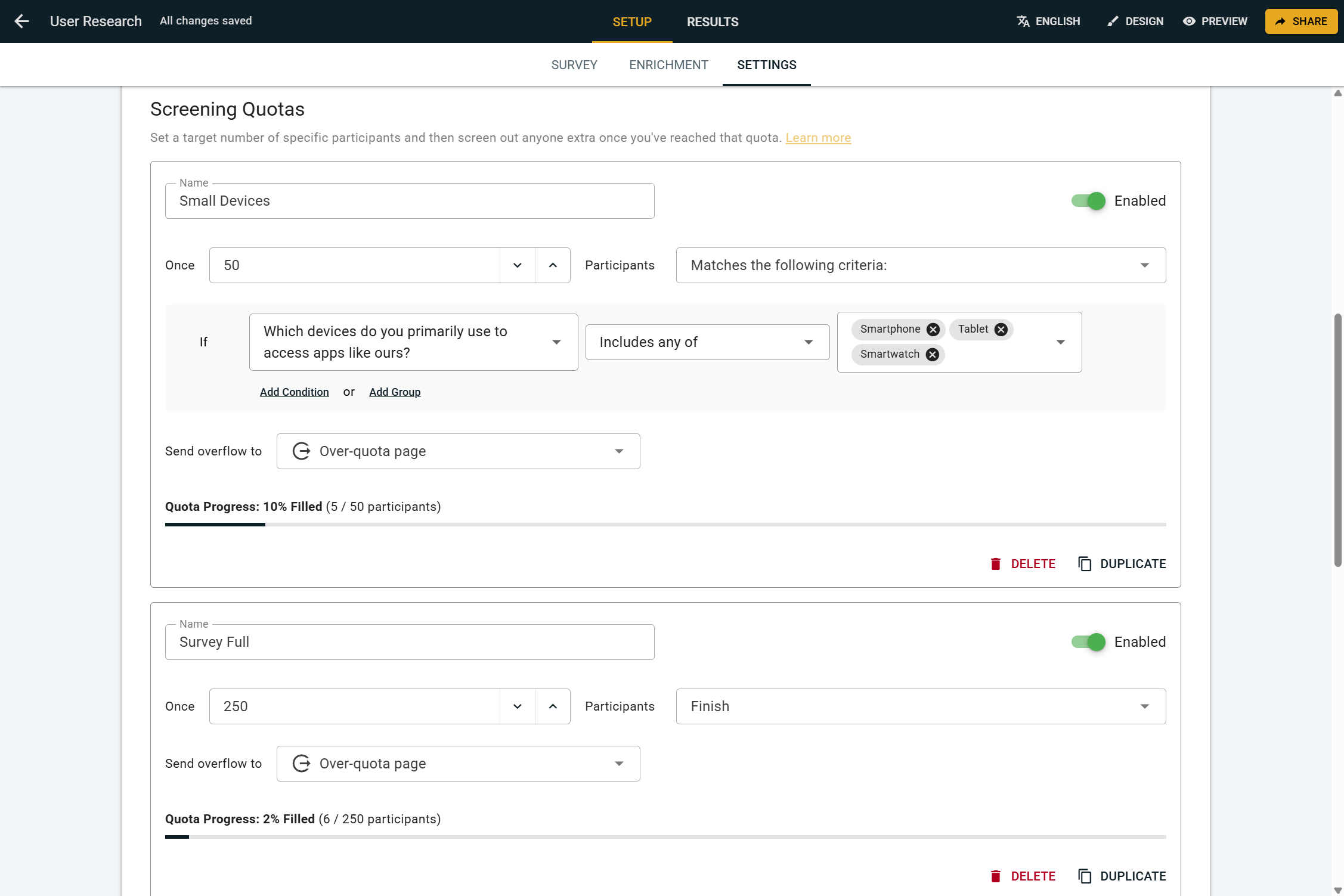
Task: Remove the Smartphone chip
Action: (x=933, y=329)
